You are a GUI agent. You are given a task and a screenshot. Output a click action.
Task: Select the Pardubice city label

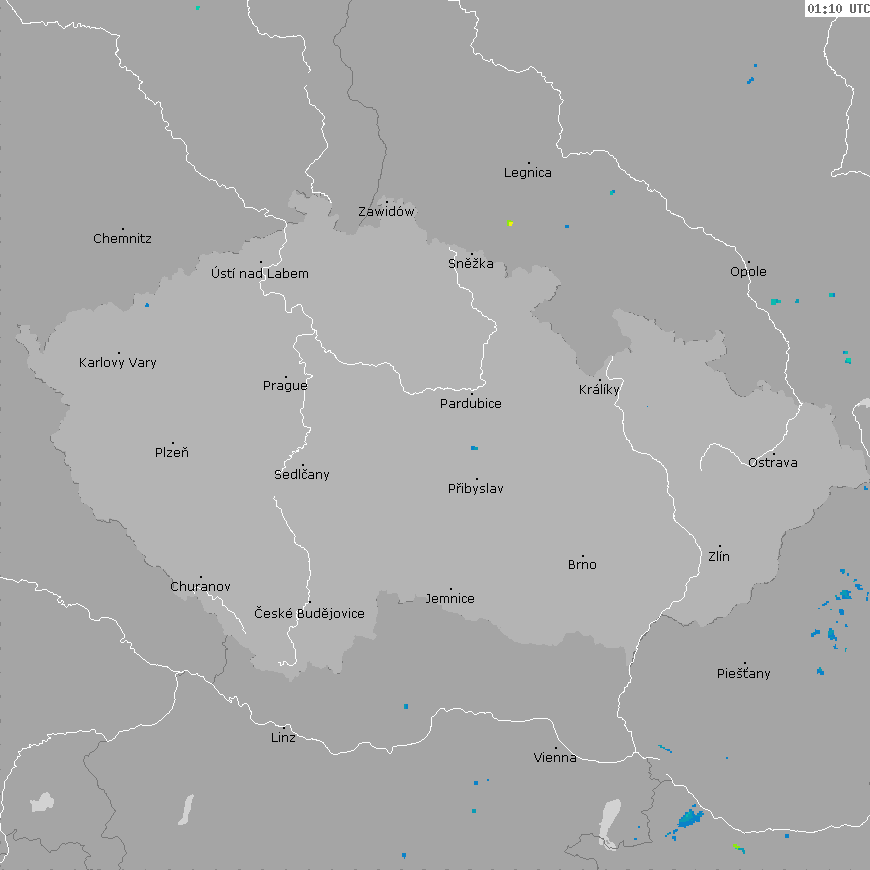point(471,404)
